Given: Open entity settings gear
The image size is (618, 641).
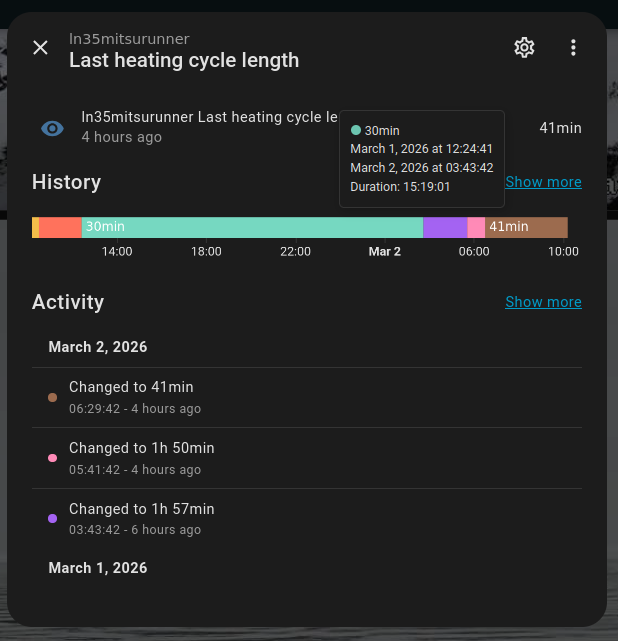Looking at the screenshot, I should click(x=524, y=47).
